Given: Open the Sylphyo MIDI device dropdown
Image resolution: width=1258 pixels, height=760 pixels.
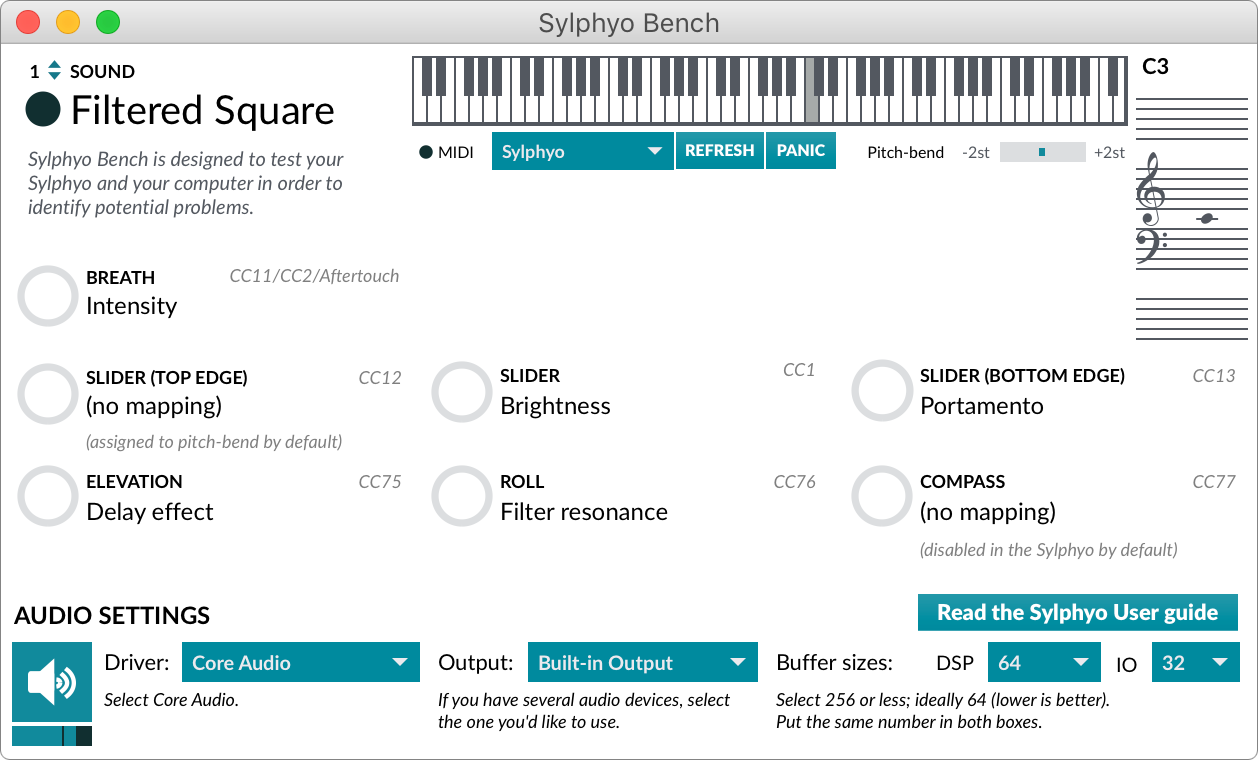Looking at the screenshot, I should pyautogui.click(x=583, y=152).
